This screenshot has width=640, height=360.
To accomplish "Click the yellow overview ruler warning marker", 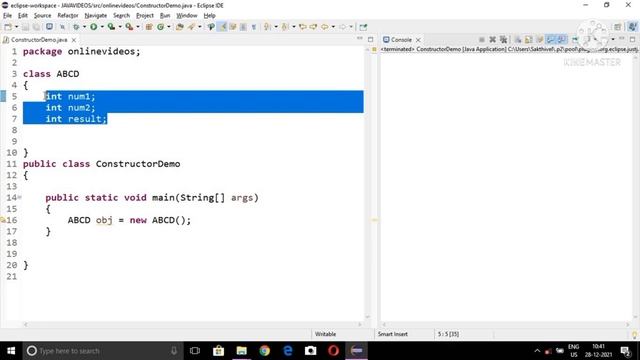I will tap(374, 220).
